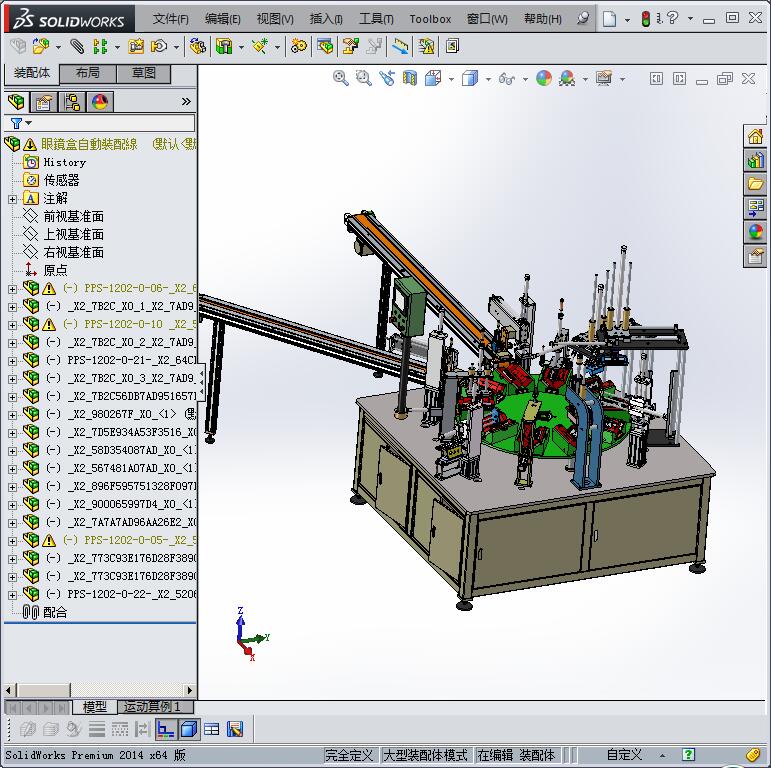Open the SolidWorks Resources home task pane
The width and height of the screenshot is (771, 768).
point(755,136)
